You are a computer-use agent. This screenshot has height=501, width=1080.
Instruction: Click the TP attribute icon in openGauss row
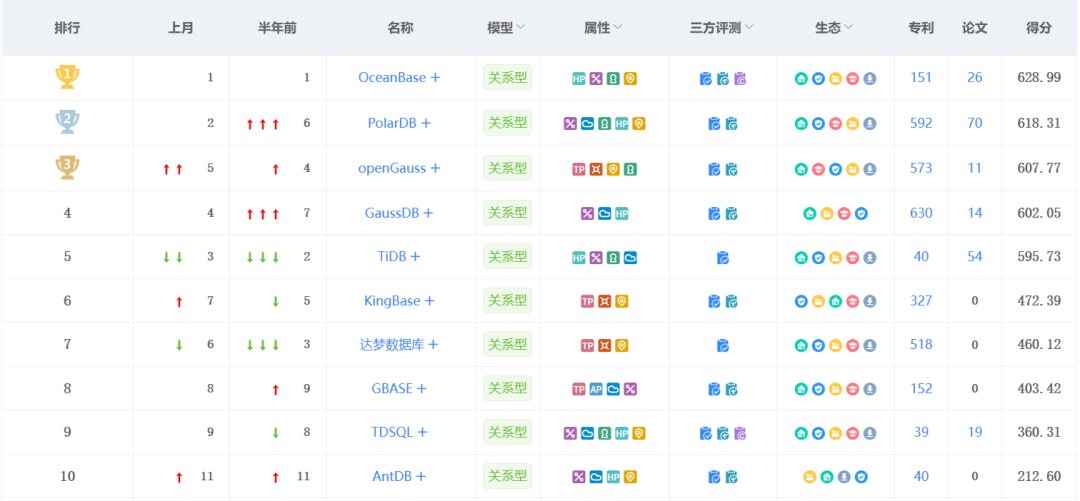click(x=579, y=169)
